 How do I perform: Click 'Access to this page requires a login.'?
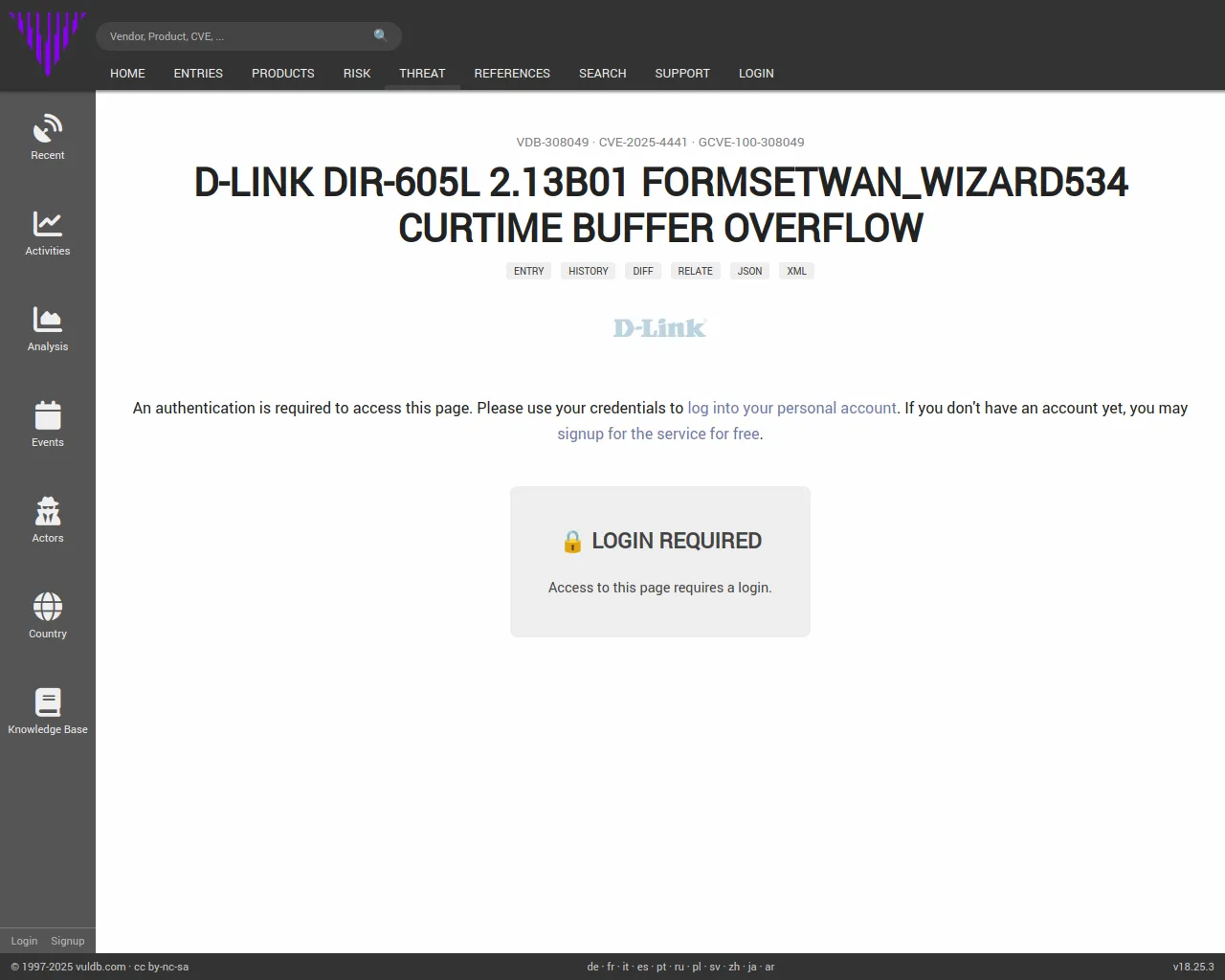pyautogui.click(x=660, y=588)
